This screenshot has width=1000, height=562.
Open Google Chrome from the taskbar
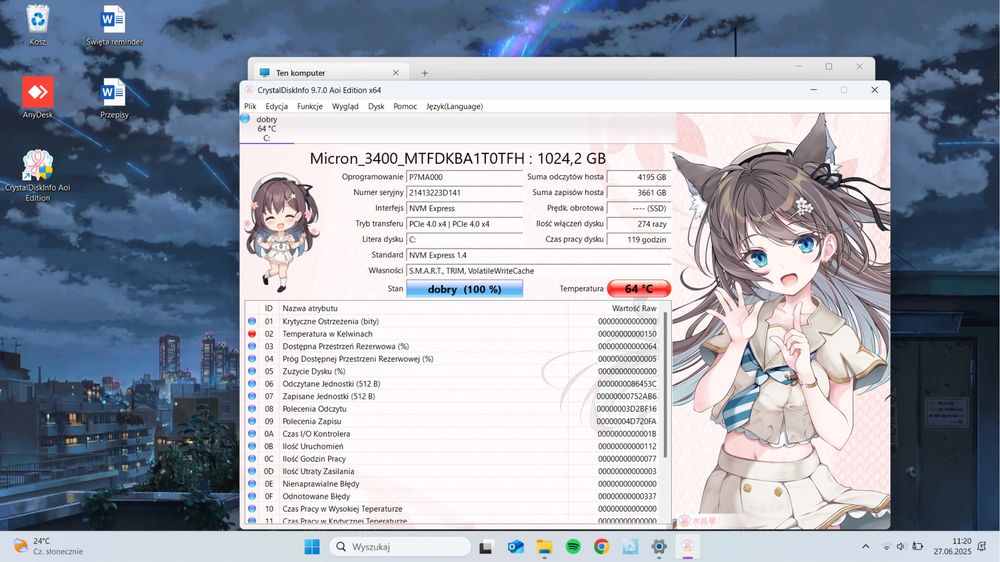601,547
